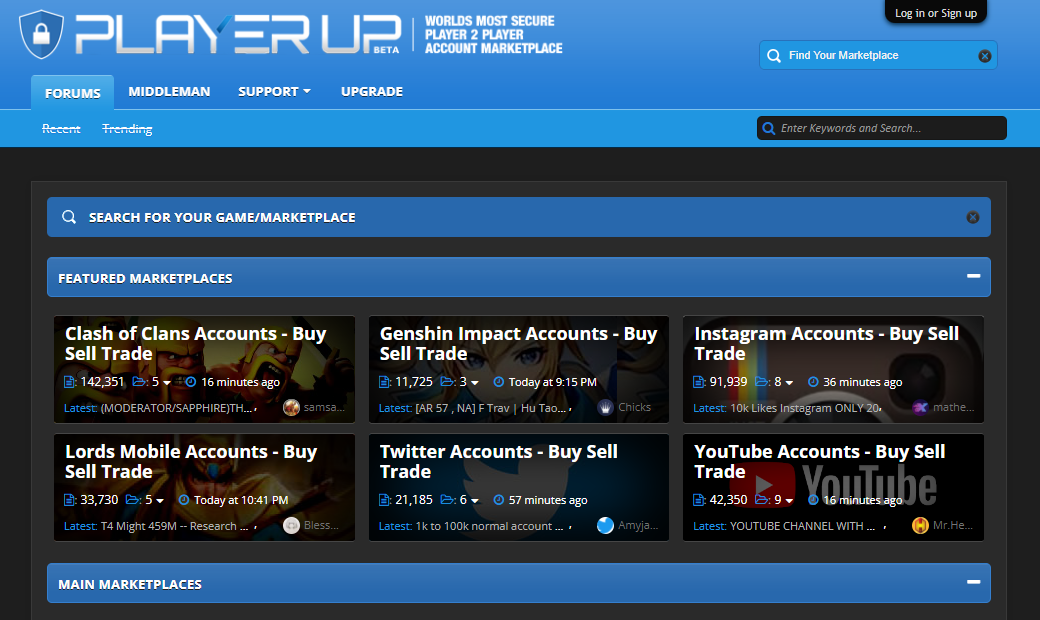Click clock icon on Genshin Impact card
This screenshot has width=1040, height=620.
tap(499, 382)
